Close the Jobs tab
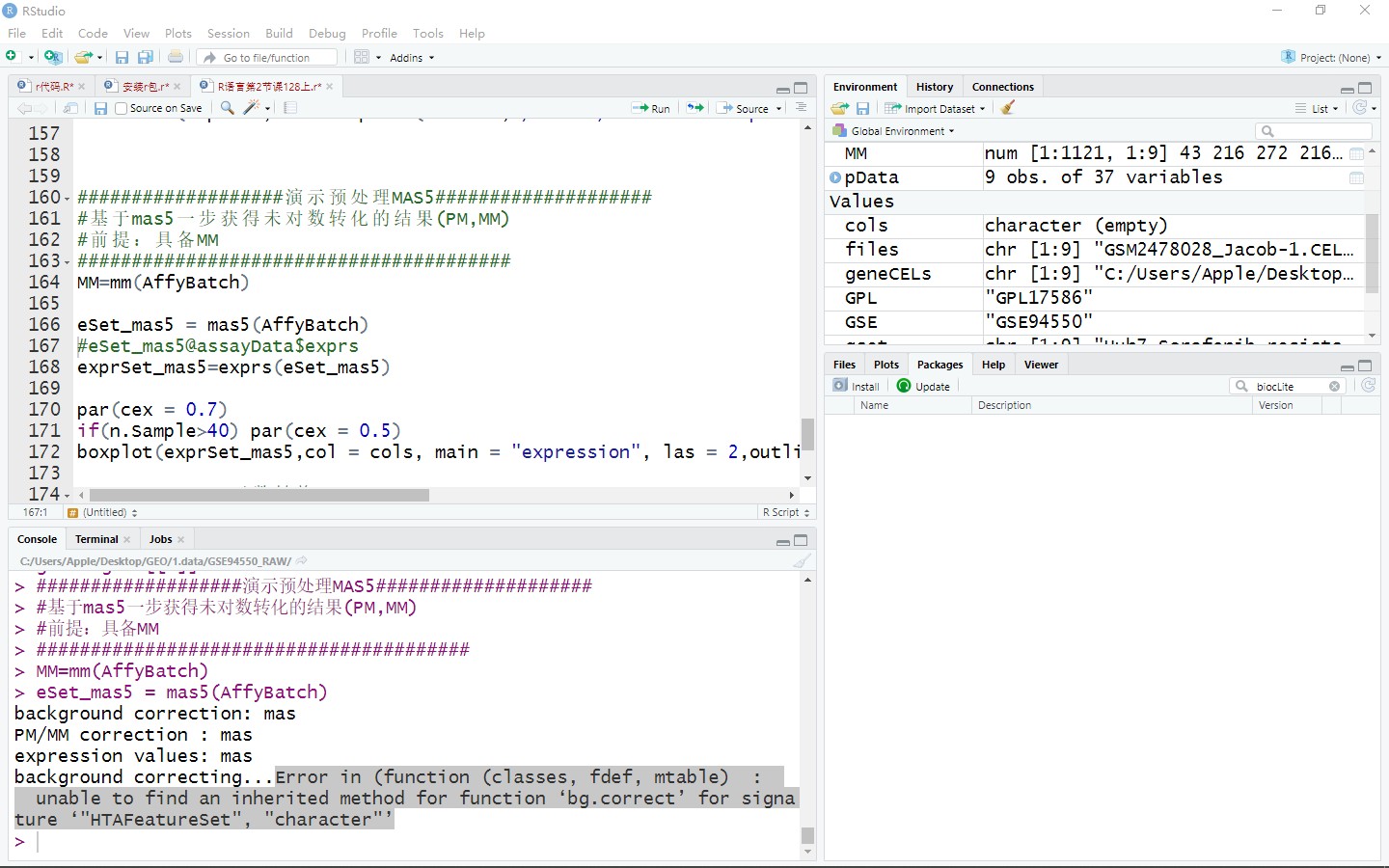Screen dimensions: 1389x868 (x=180, y=539)
